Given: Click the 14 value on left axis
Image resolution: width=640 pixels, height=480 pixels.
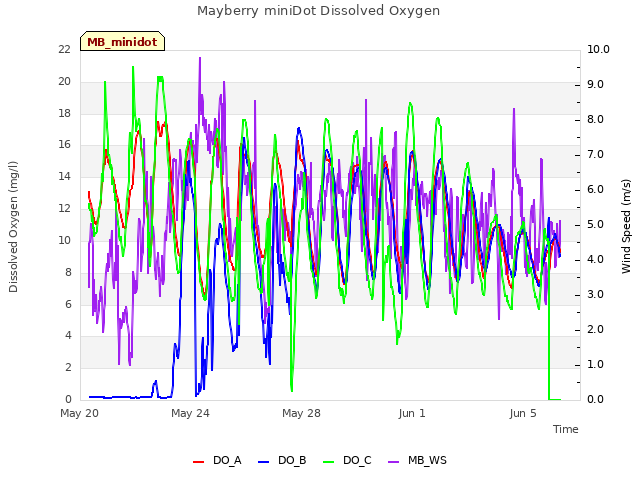Looking at the screenshot, I should [64, 176].
